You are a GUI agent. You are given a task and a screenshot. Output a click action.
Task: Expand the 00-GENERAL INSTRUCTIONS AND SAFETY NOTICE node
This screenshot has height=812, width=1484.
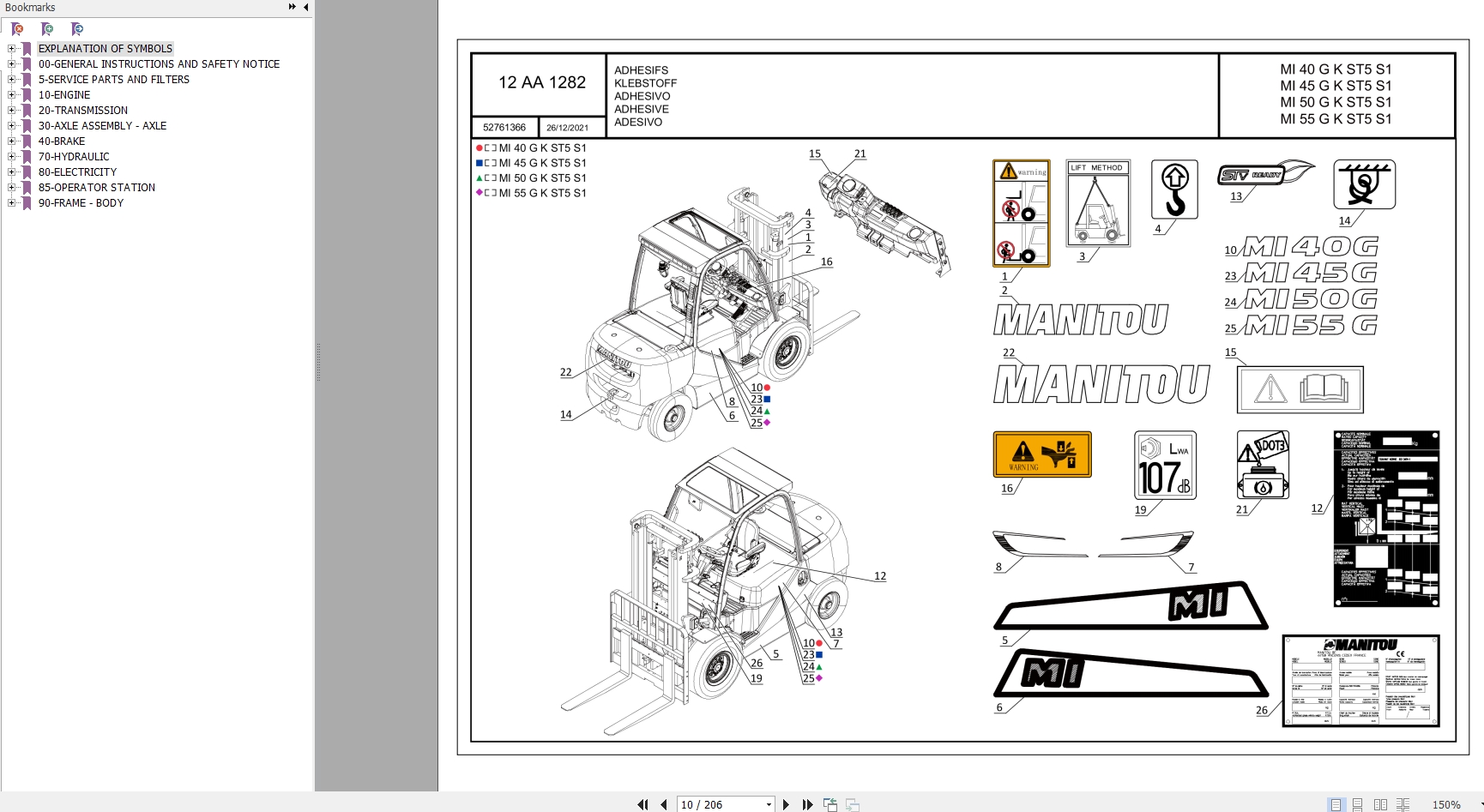(x=11, y=64)
